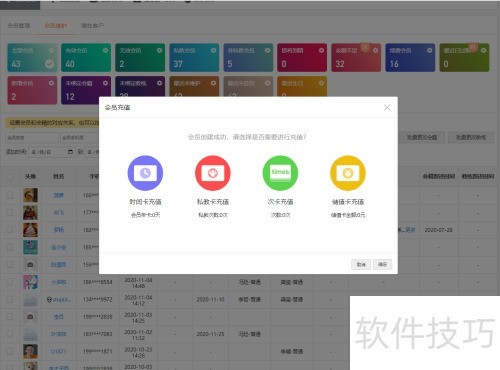Open gear settings on the 最近未维护 card
The width and height of the screenshot is (500, 370).
pyautogui.click(x=213, y=83)
